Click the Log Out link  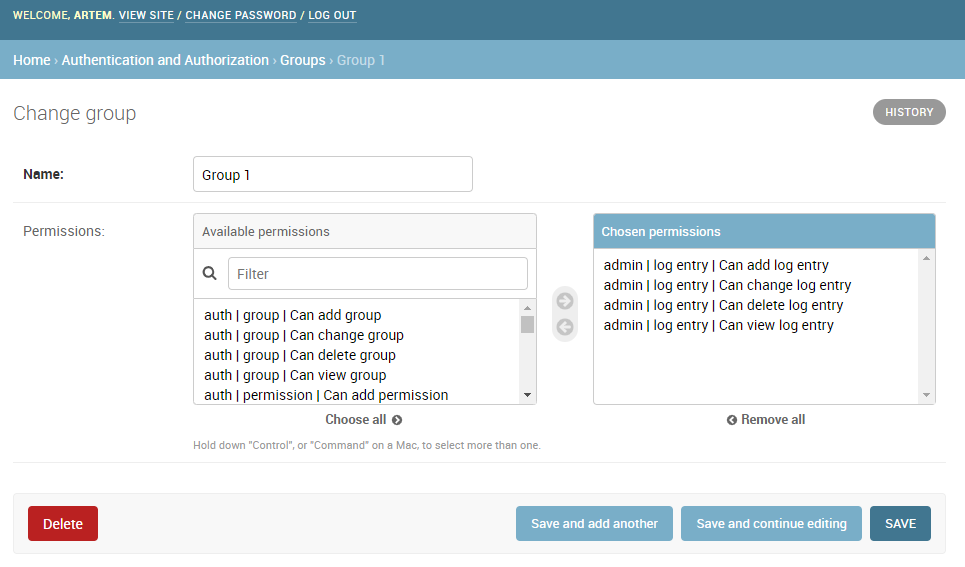(332, 15)
